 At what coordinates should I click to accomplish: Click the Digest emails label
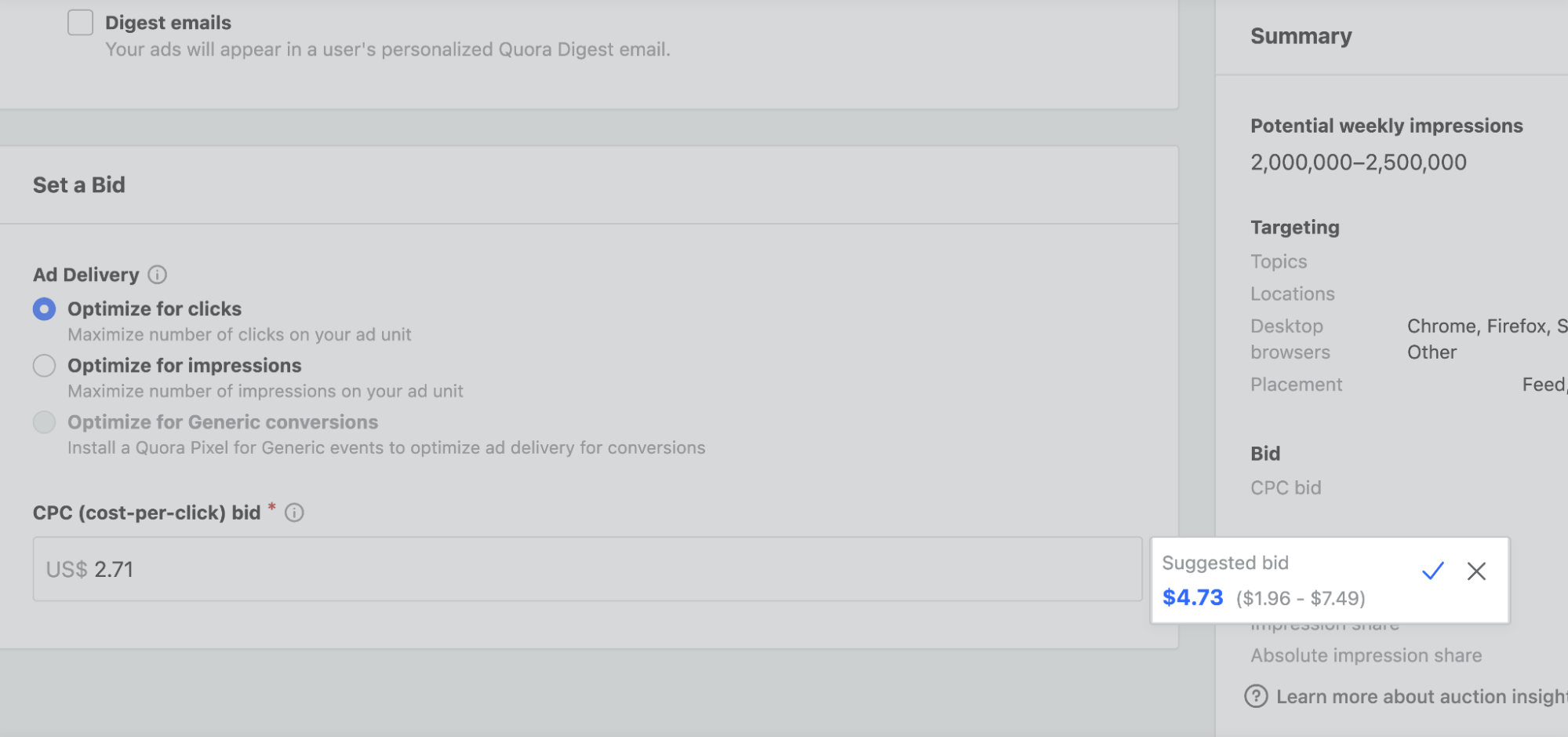[168, 23]
